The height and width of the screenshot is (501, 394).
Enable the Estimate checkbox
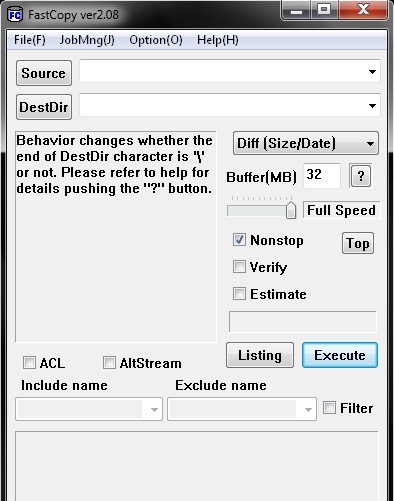point(239,294)
